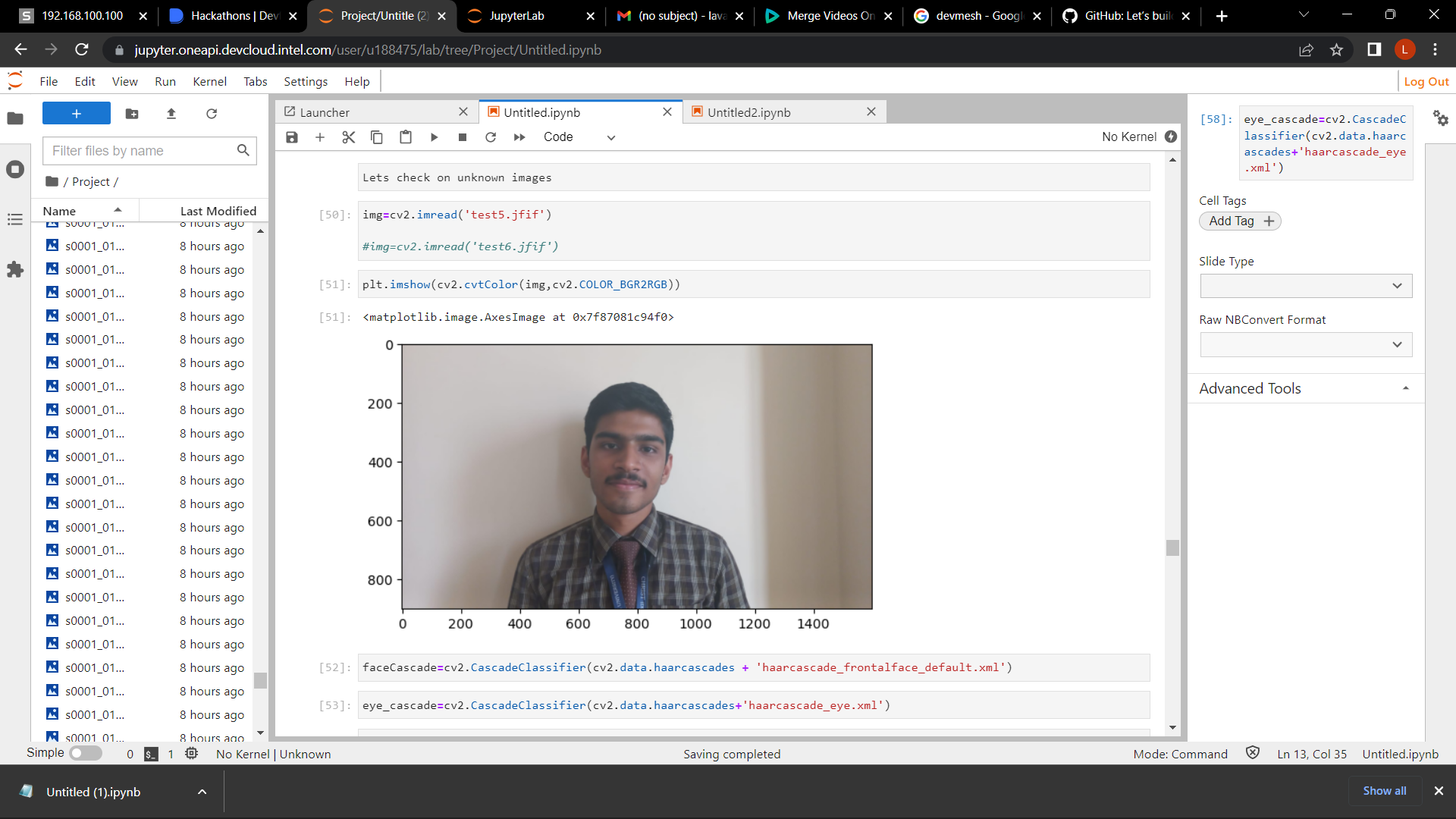Image resolution: width=1456 pixels, height=819 pixels.
Task: Bookmark this page with star icon
Action: 1336,50
